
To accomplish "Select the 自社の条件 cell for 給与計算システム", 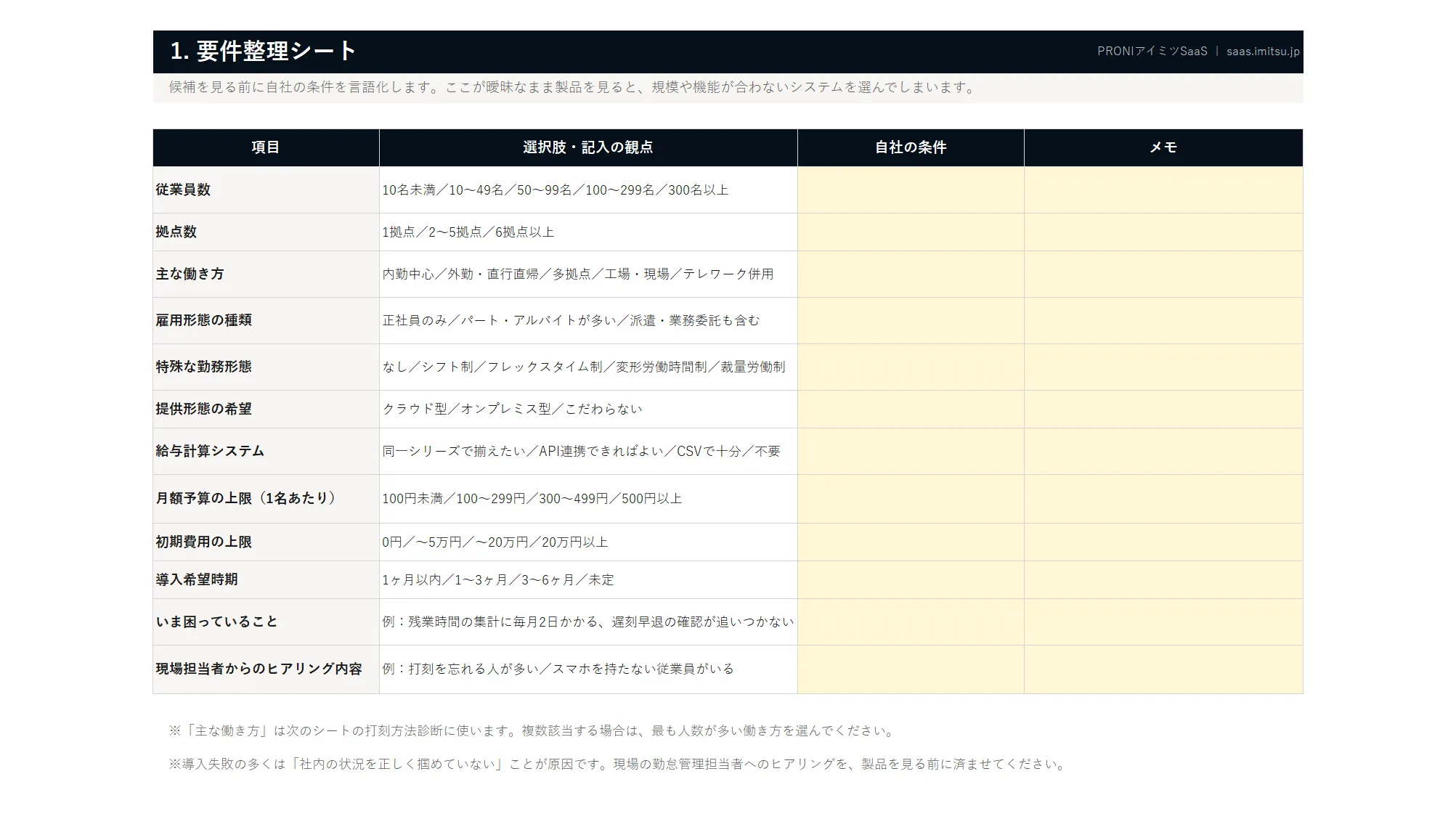I will coord(911,451).
